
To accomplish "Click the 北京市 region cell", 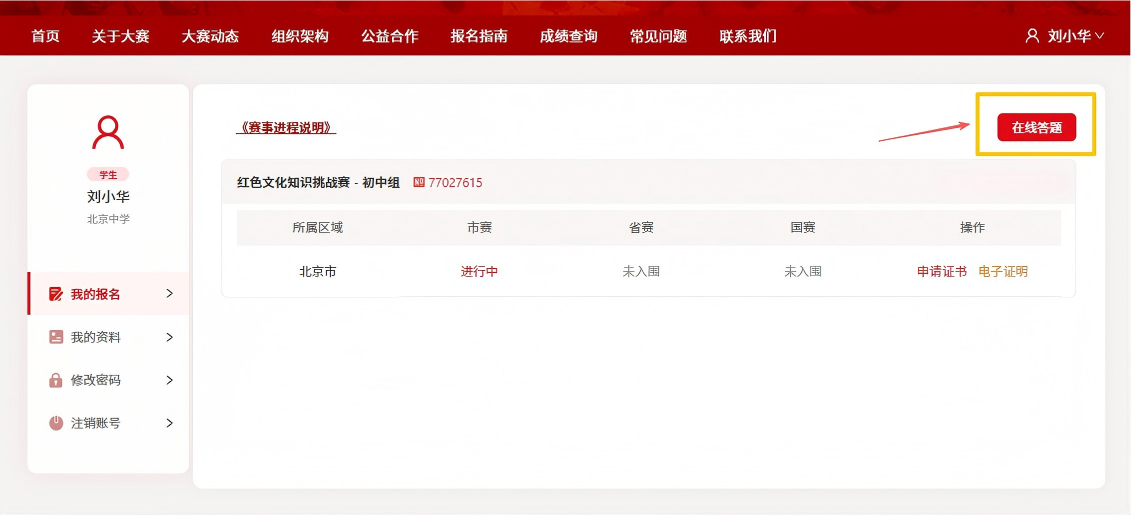I will [318, 272].
